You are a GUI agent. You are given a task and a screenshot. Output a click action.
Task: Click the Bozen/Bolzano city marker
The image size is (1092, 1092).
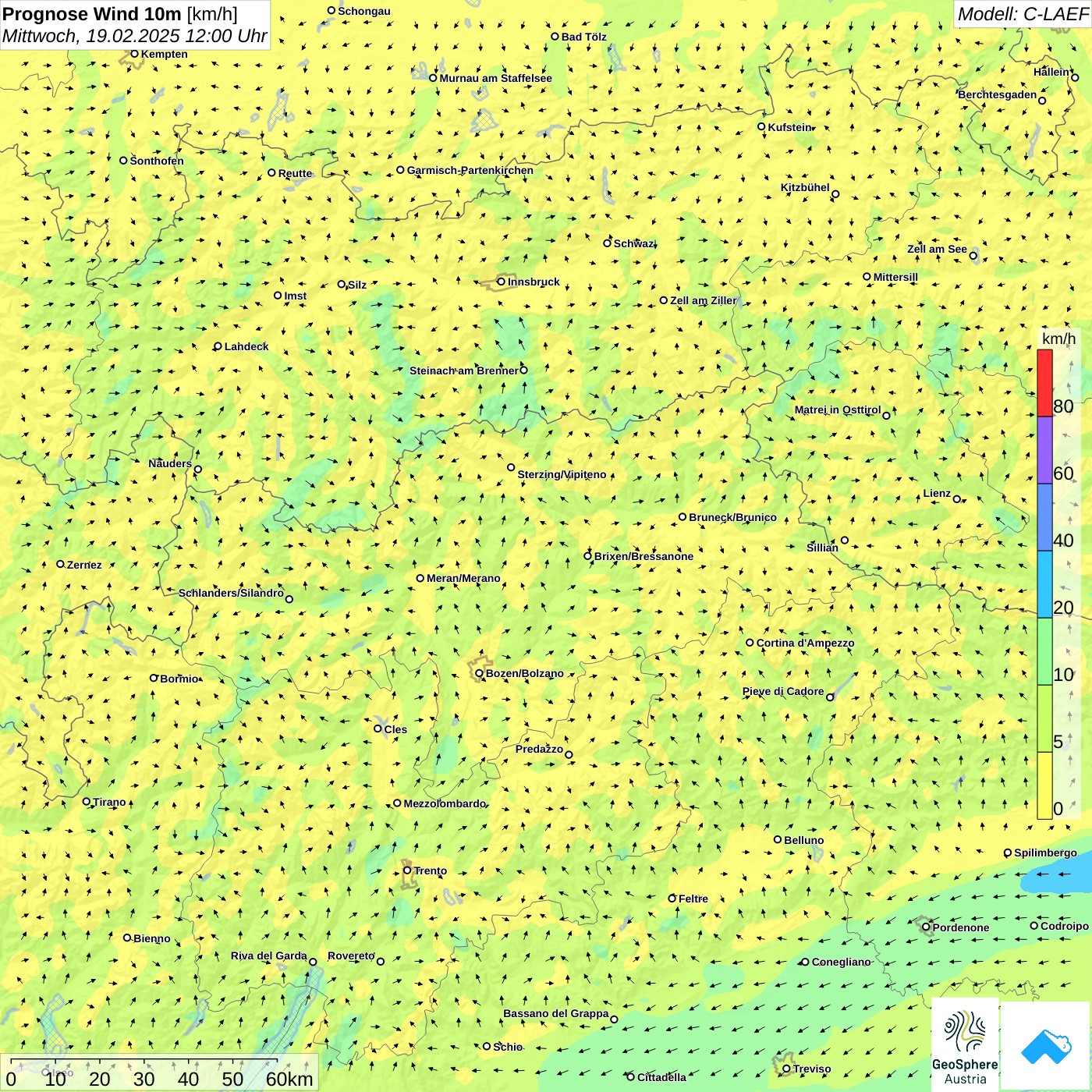coord(480,673)
